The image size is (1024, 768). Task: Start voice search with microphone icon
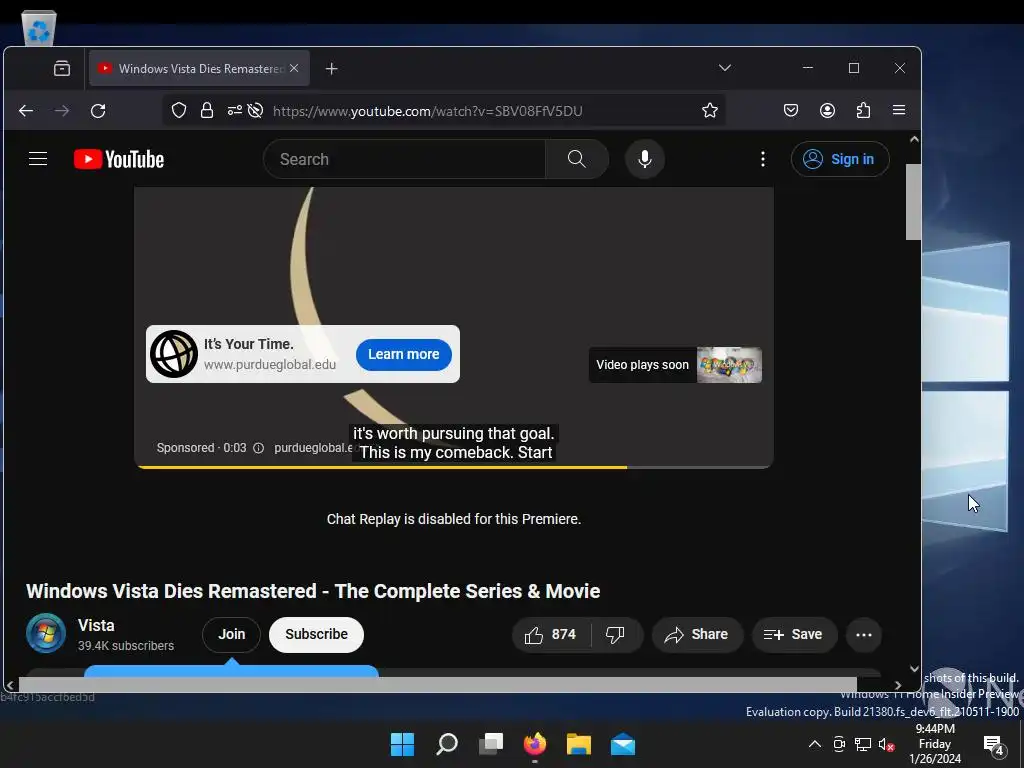pos(645,159)
